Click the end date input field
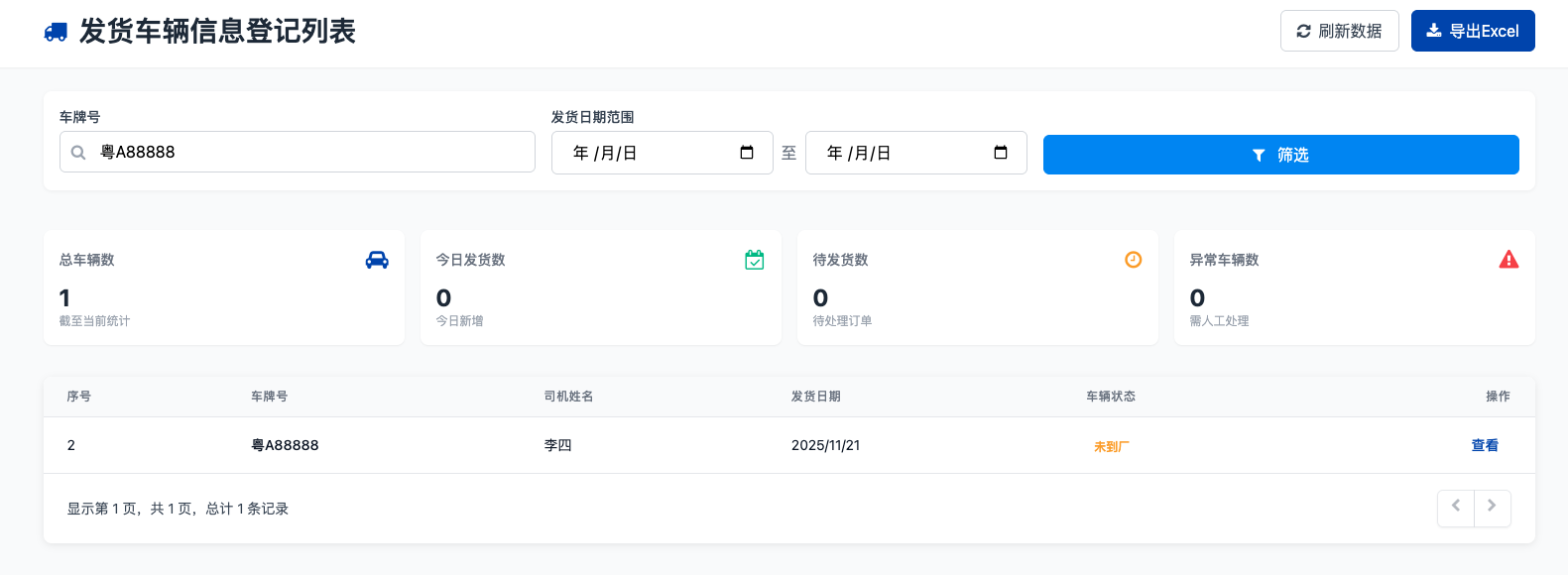 [898, 153]
